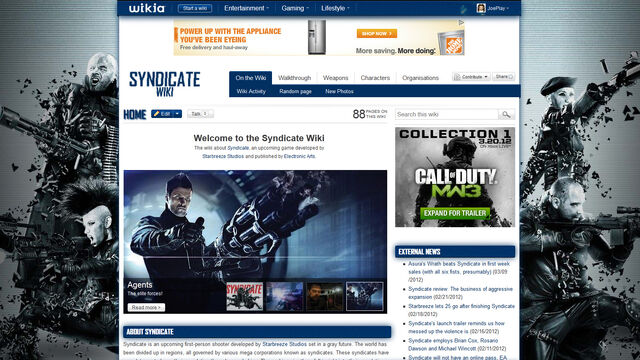Open the Entertainment dropdown menu

[246, 8]
